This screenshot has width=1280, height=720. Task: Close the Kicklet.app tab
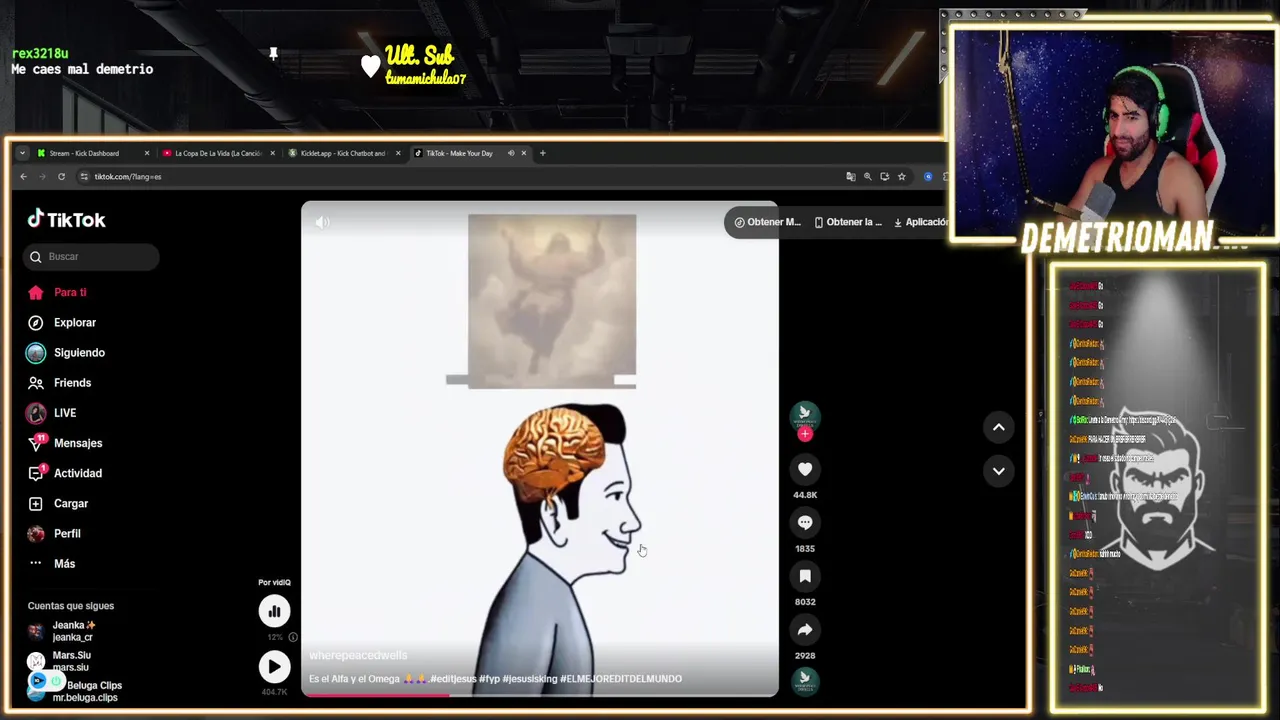point(398,153)
